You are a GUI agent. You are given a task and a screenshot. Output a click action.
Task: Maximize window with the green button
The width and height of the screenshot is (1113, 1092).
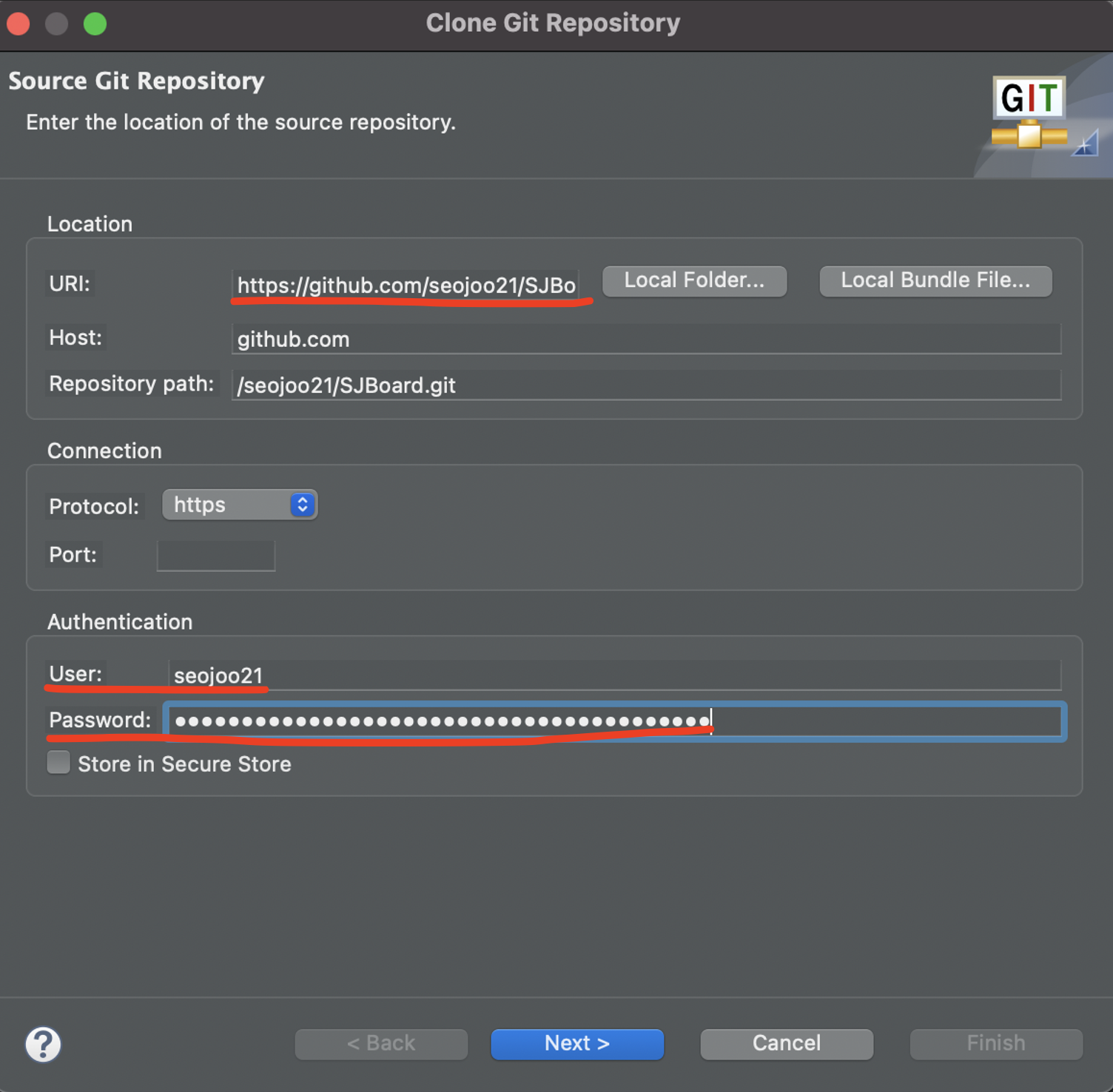(95, 24)
